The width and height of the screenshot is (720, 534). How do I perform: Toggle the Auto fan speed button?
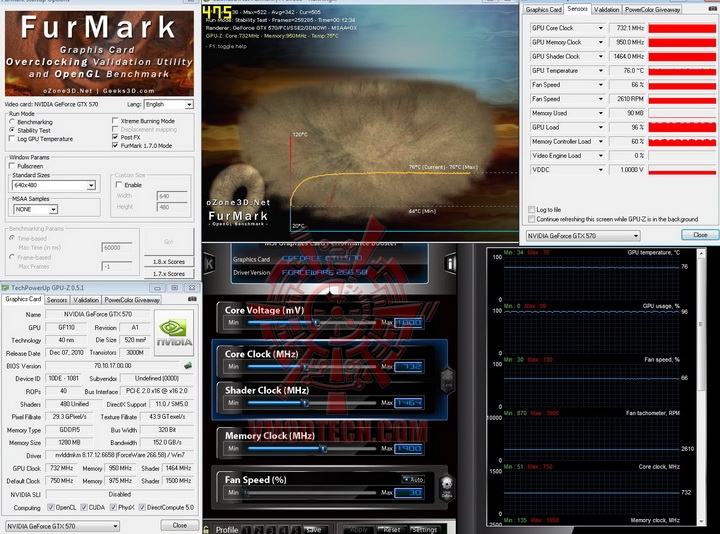pyautogui.click(x=413, y=479)
